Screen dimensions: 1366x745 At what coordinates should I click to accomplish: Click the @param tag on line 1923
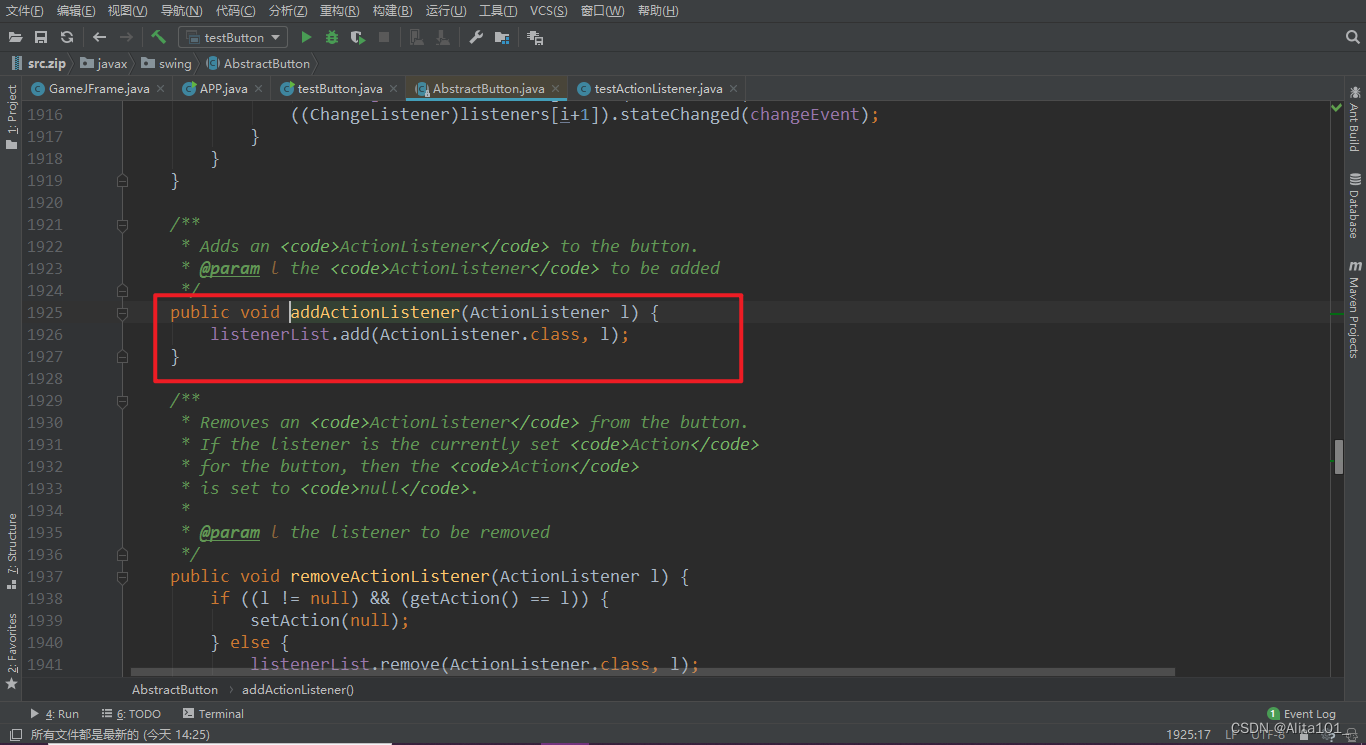click(229, 268)
